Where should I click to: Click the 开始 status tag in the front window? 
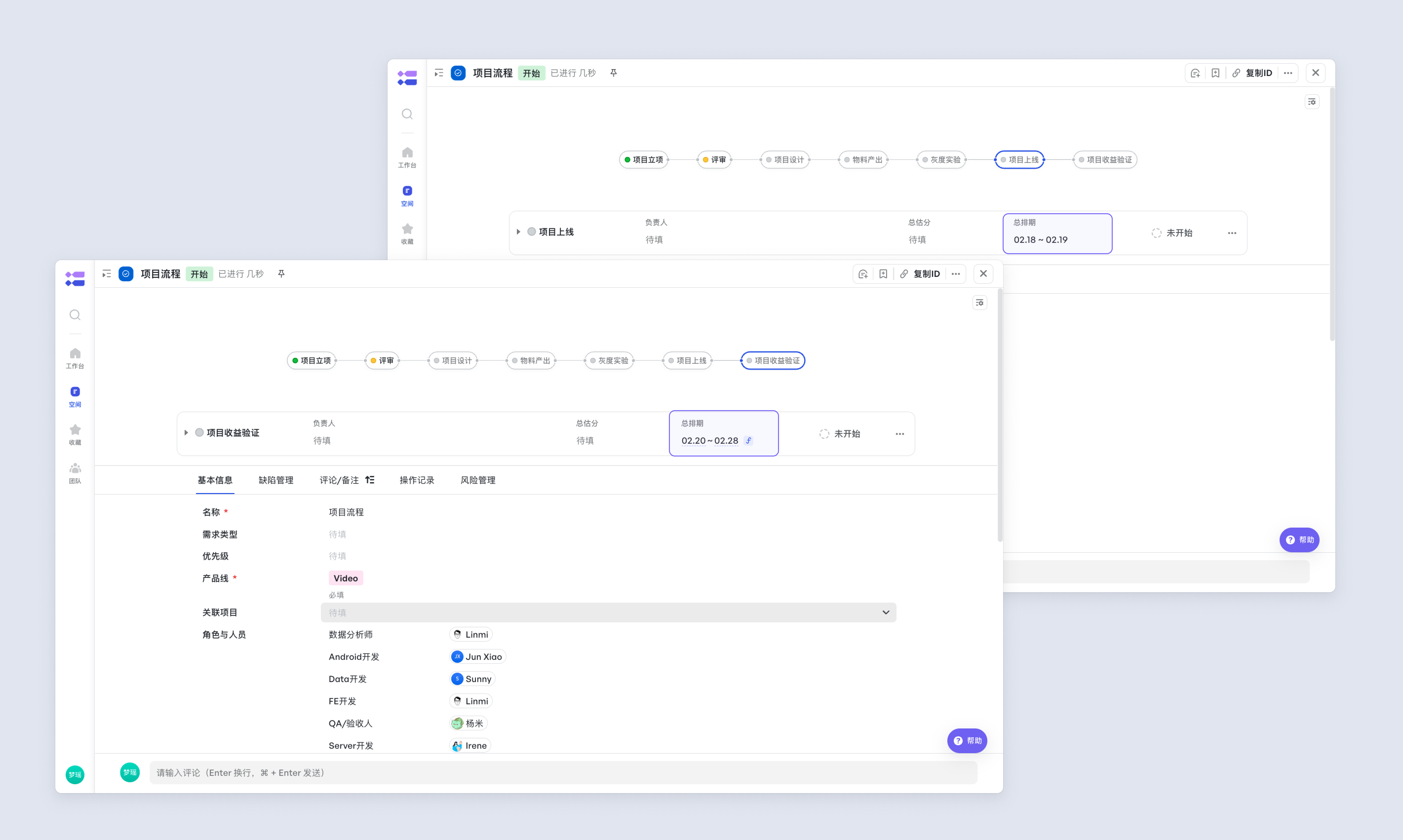[x=199, y=274]
